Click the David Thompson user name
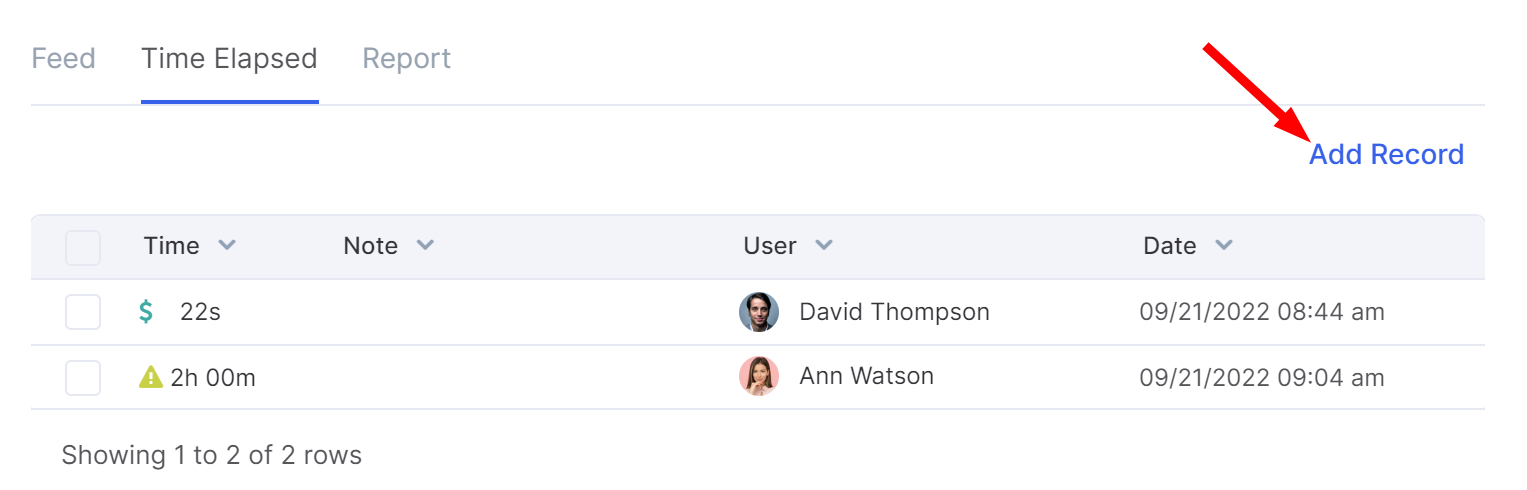 click(894, 312)
